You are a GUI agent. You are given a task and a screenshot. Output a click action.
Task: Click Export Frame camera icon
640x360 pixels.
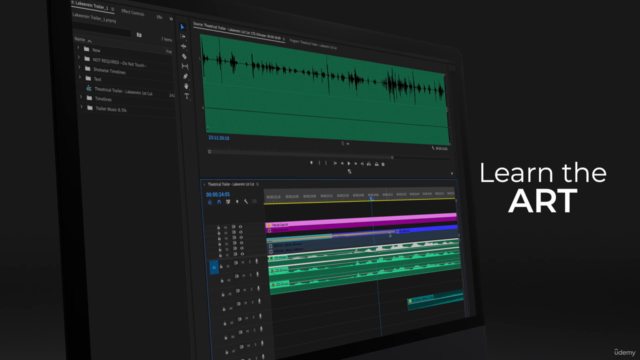click(x=383, y=164)
